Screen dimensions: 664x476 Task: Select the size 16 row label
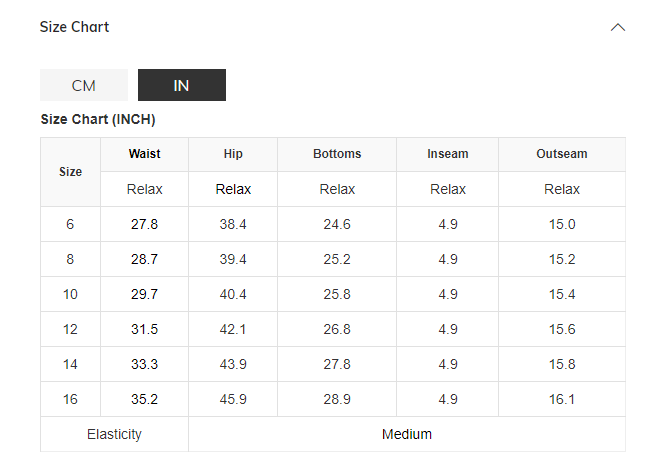(x=70, y=399)
